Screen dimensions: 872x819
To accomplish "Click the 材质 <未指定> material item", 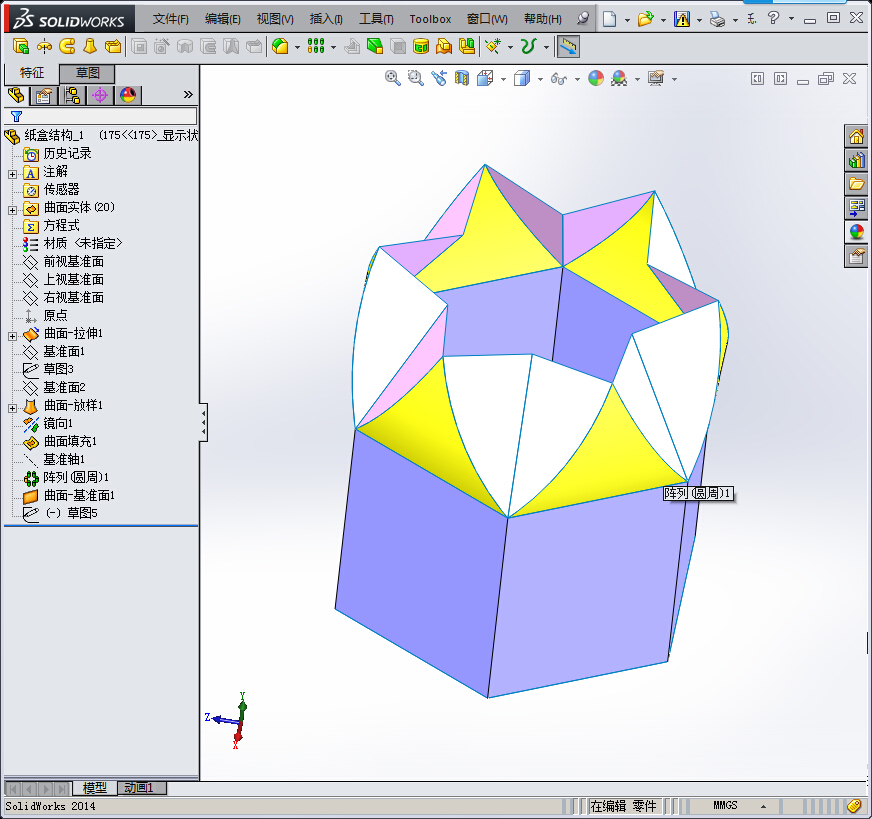I will point(82,244).
